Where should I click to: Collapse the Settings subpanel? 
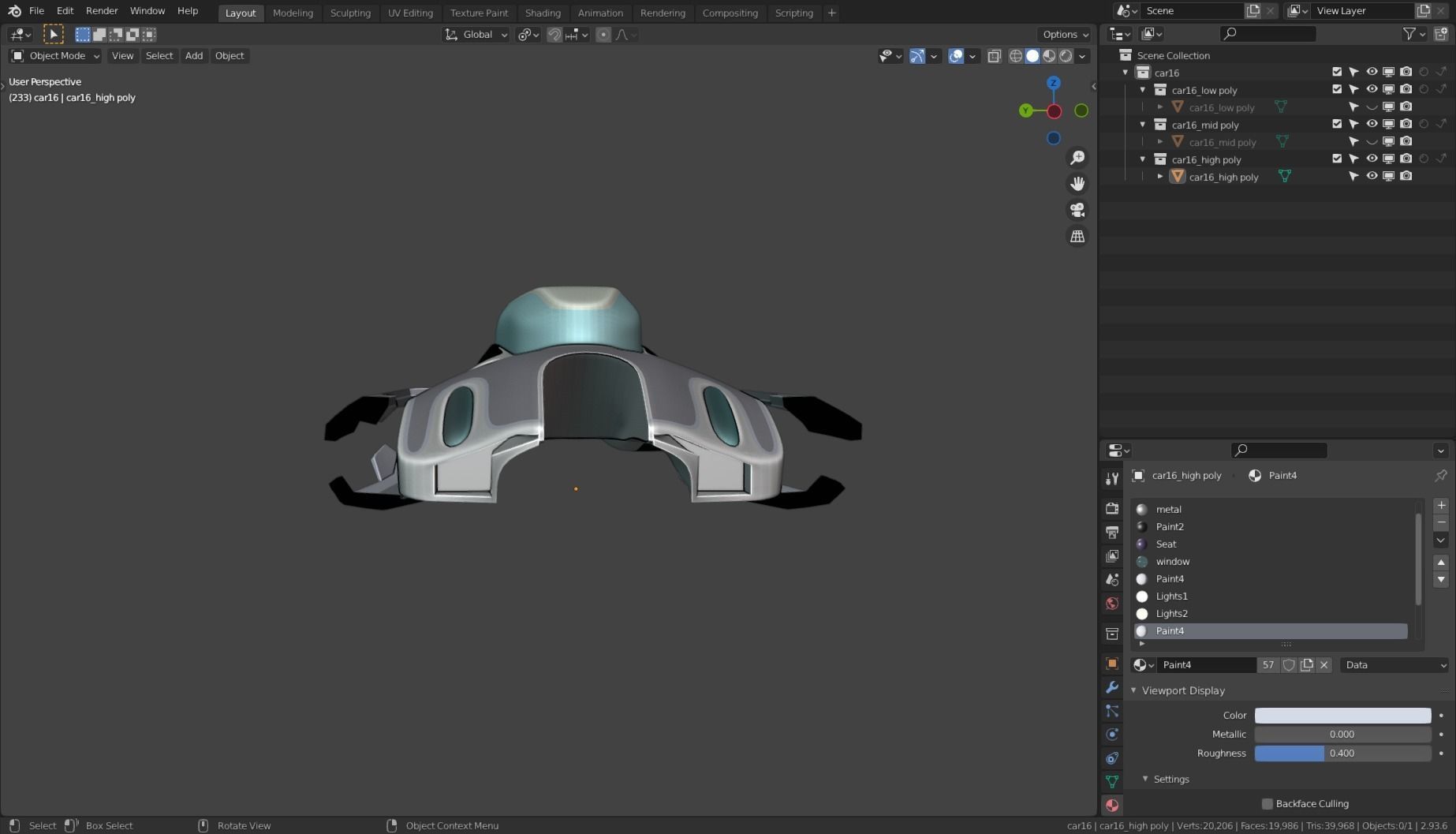[1145, 779]
